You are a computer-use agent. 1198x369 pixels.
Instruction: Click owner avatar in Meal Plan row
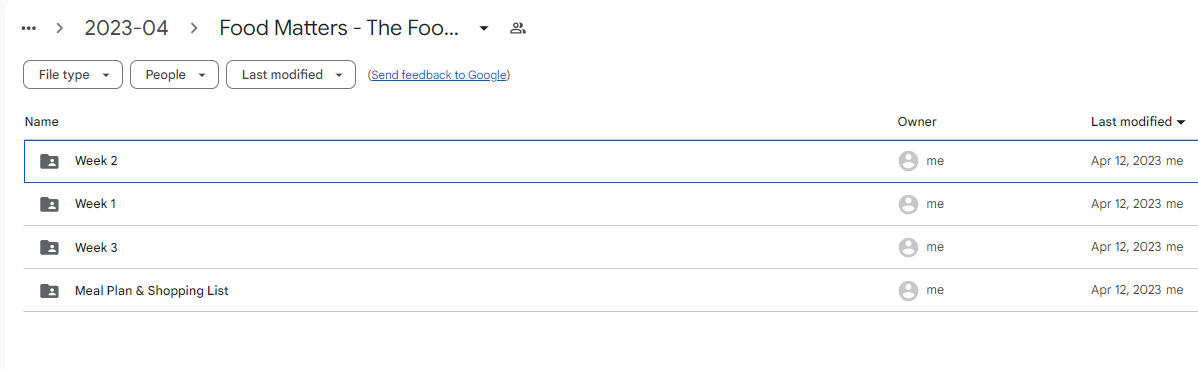pos(908,291)
